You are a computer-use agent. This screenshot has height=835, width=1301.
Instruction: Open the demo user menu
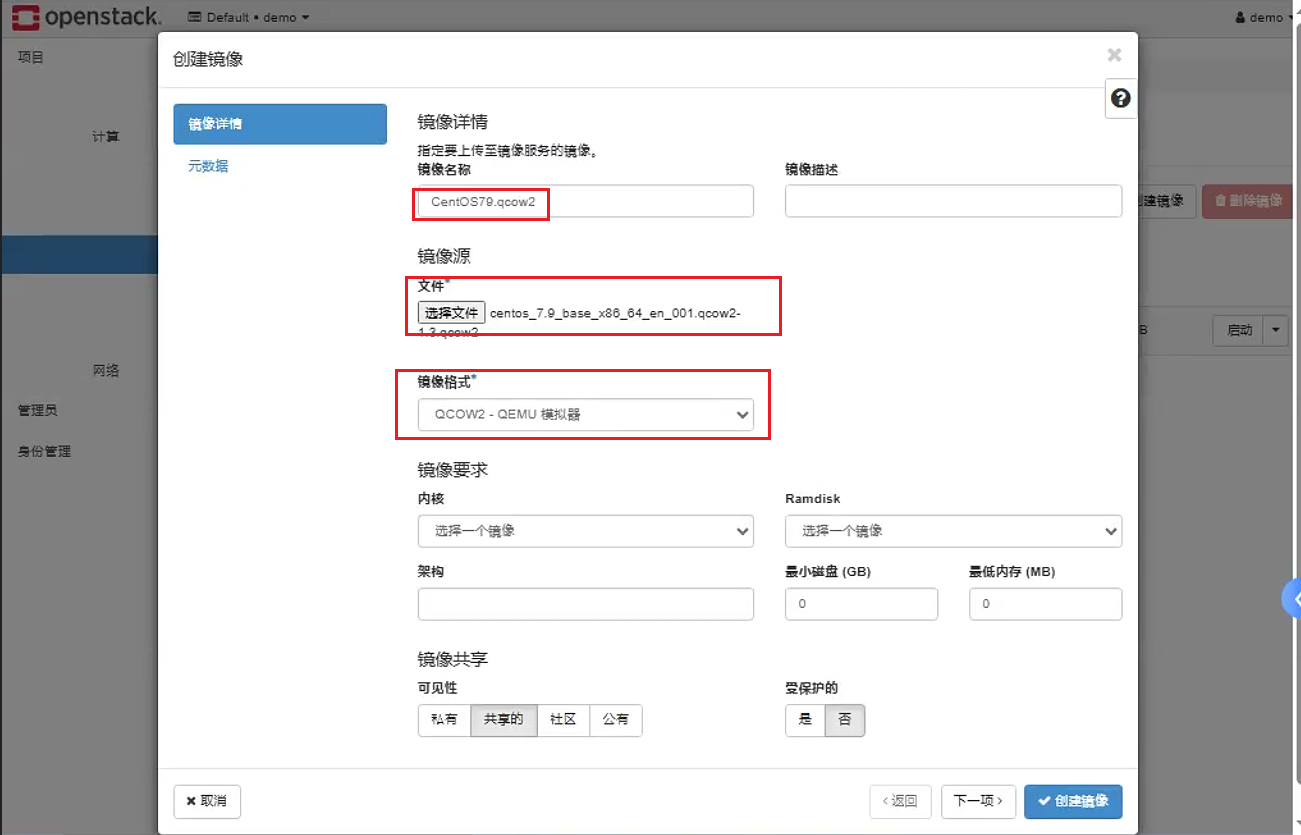click(1265, 17)
